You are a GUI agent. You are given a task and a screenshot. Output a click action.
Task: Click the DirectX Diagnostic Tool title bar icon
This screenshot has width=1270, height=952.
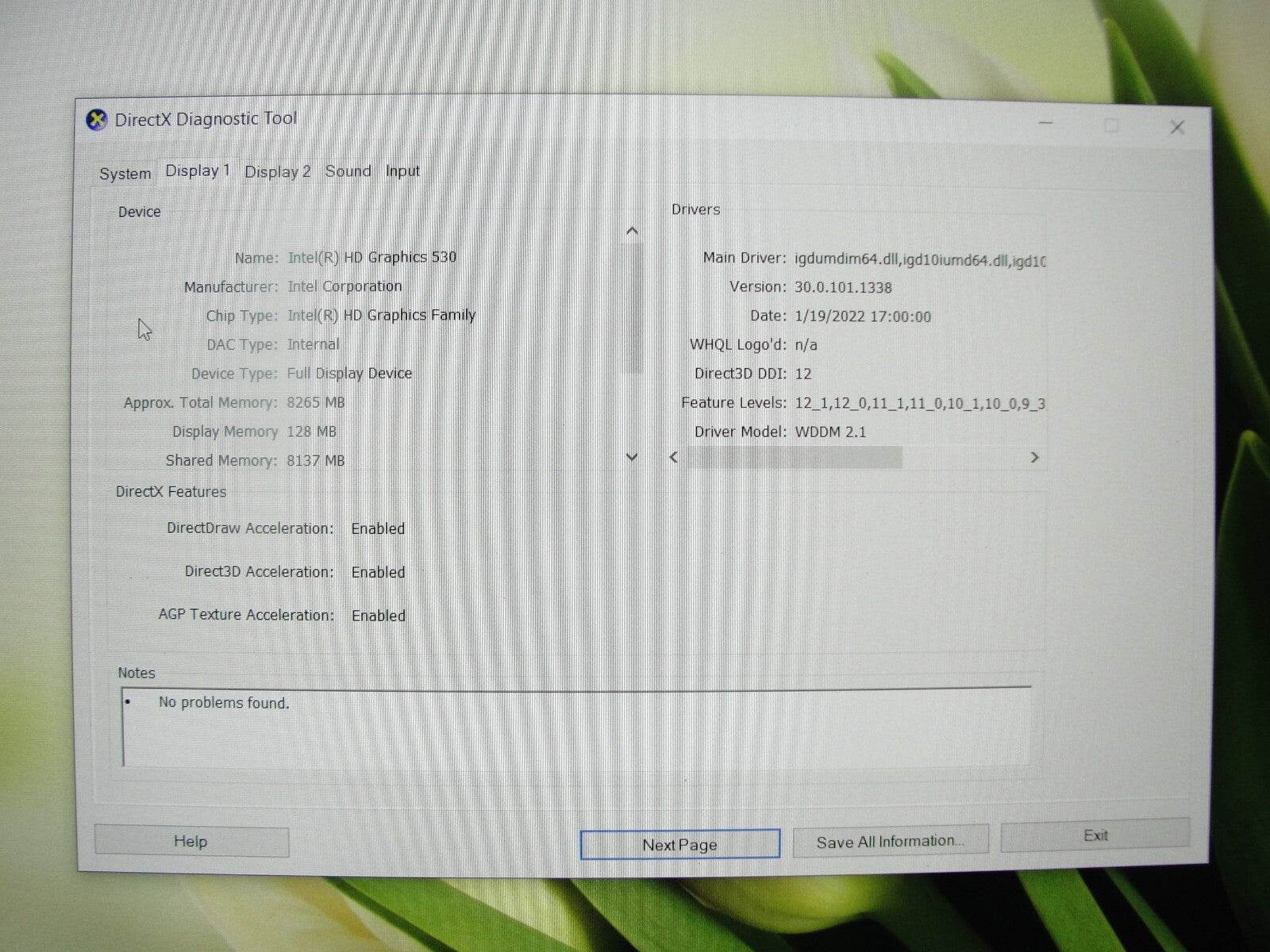click(x=97, y=118)
